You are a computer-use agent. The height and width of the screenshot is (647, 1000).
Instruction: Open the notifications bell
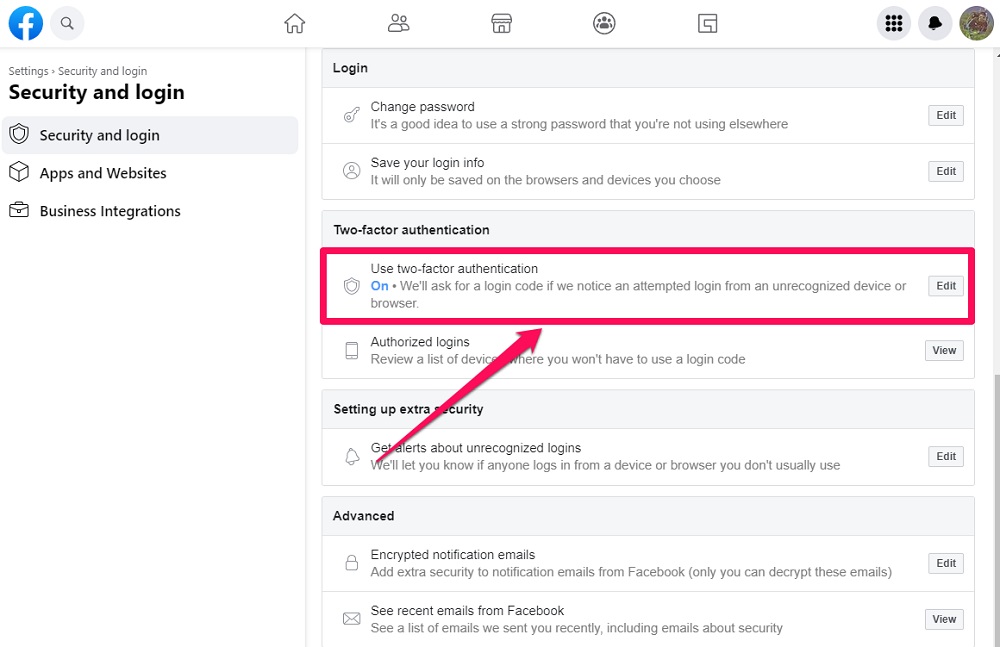[935, 23]
